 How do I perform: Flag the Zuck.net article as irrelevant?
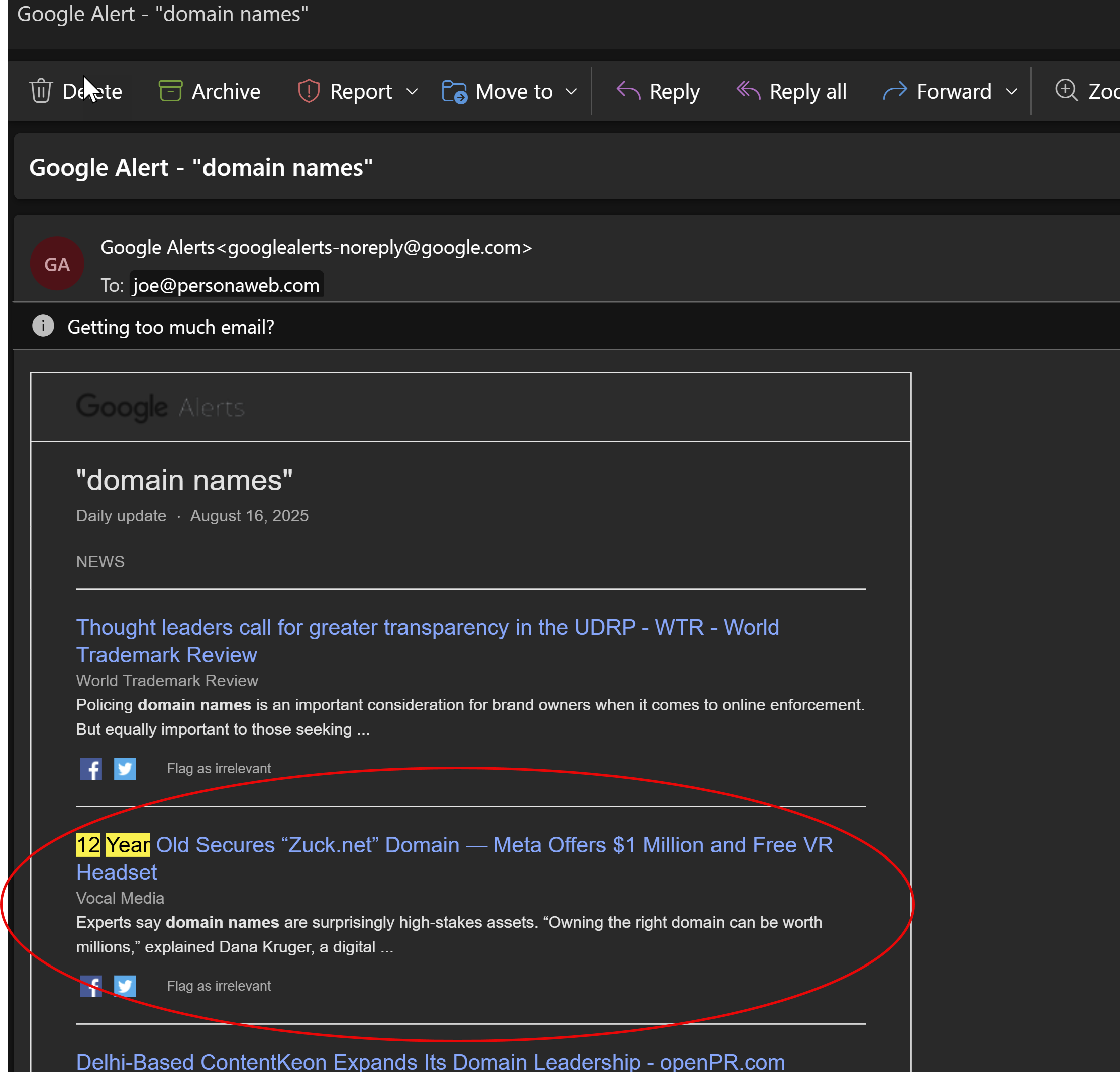coord(219,986)
